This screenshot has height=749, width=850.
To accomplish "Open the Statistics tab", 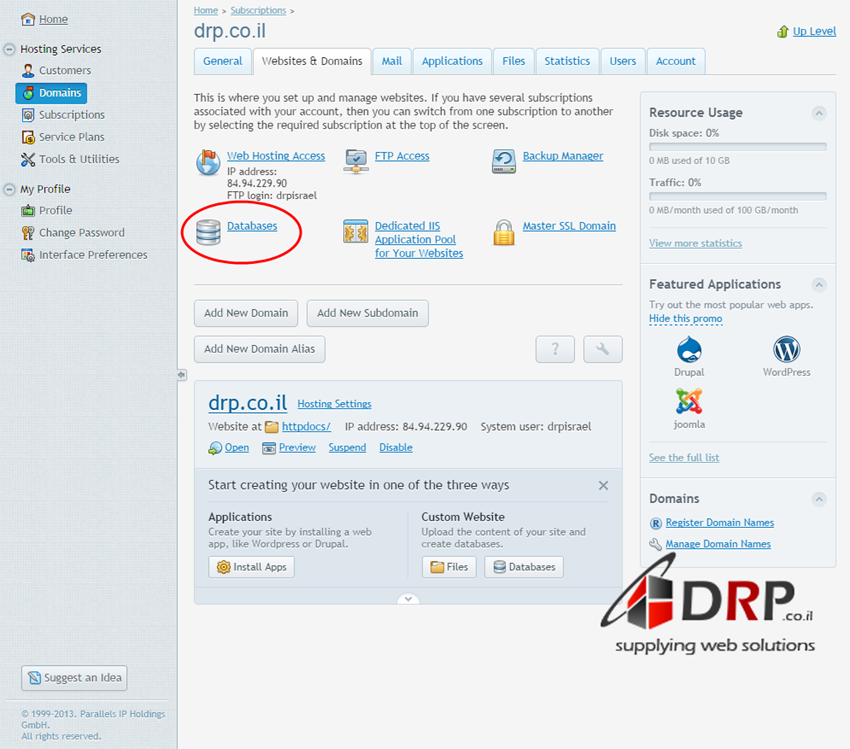I will click(x=567, y=61).
